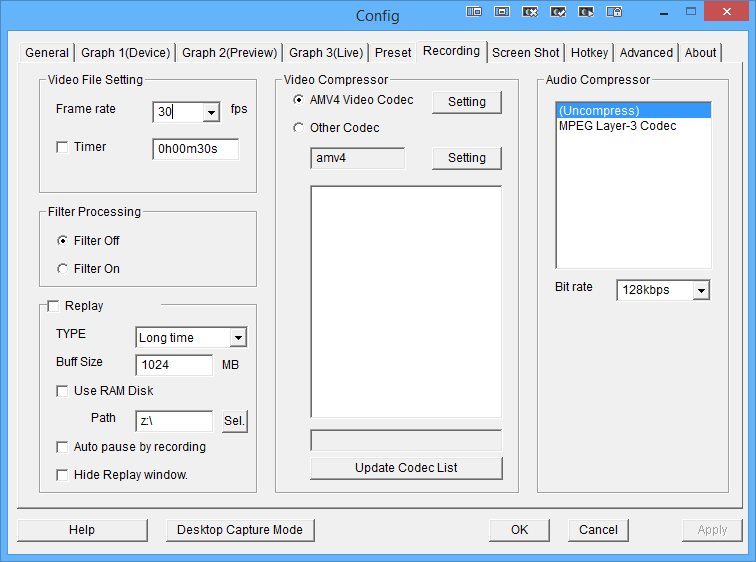Check Auto pause by recording
Screen dimensions: 756x562
(x=62, y=447)
